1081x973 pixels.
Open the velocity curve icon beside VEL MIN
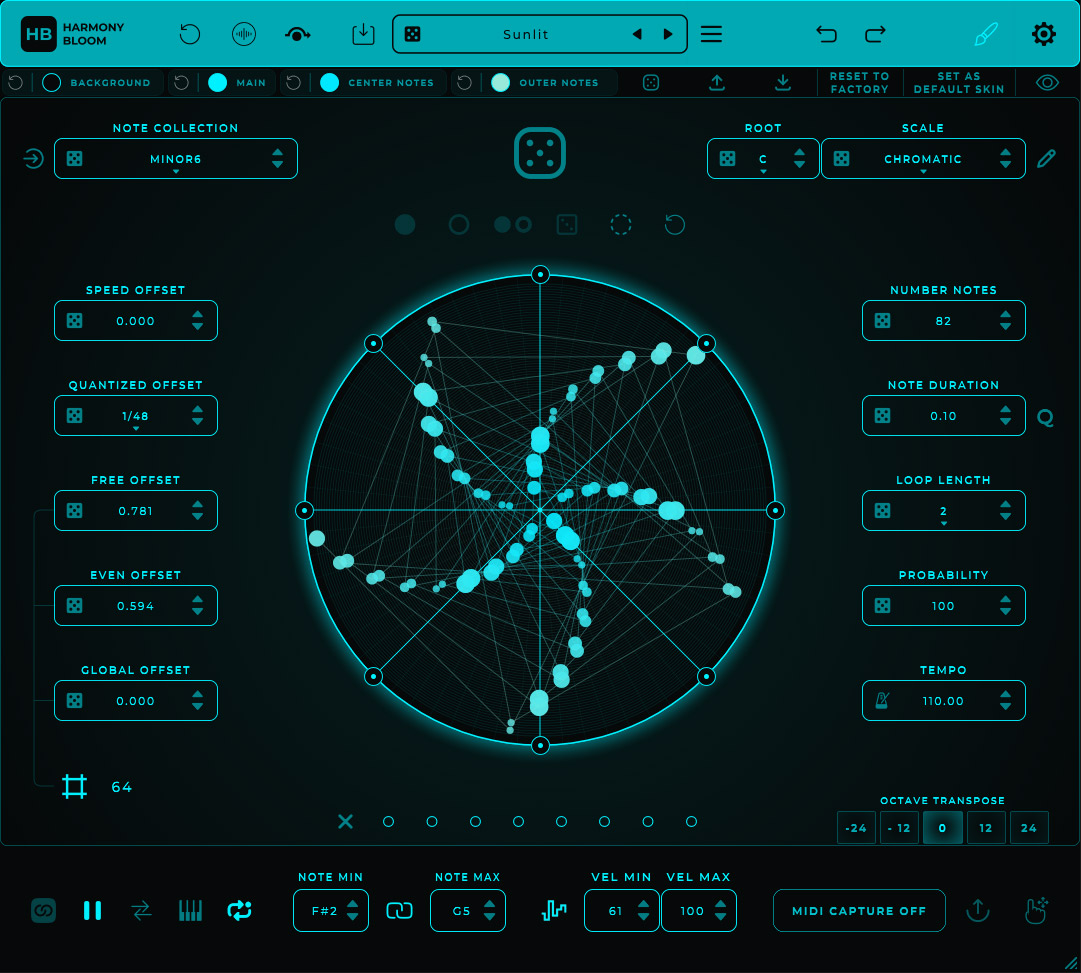pyautogui.click(x=554, y=910)
